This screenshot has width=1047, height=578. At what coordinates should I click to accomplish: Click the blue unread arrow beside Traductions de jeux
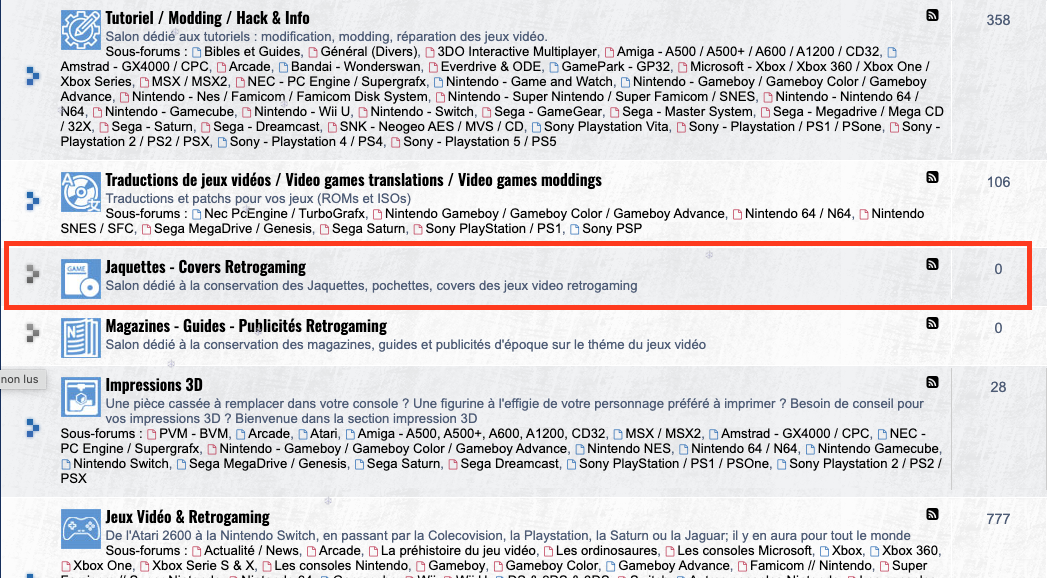tap(33, 200)
